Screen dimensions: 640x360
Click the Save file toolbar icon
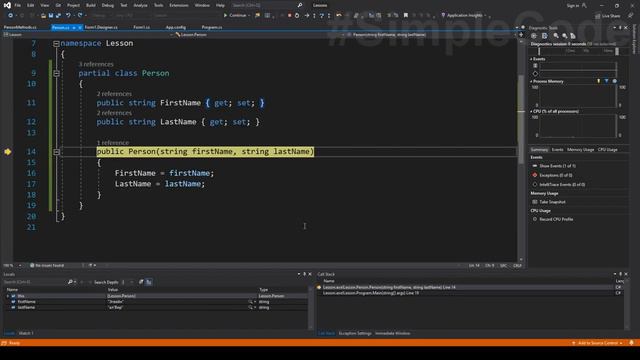tap(51, 16)
